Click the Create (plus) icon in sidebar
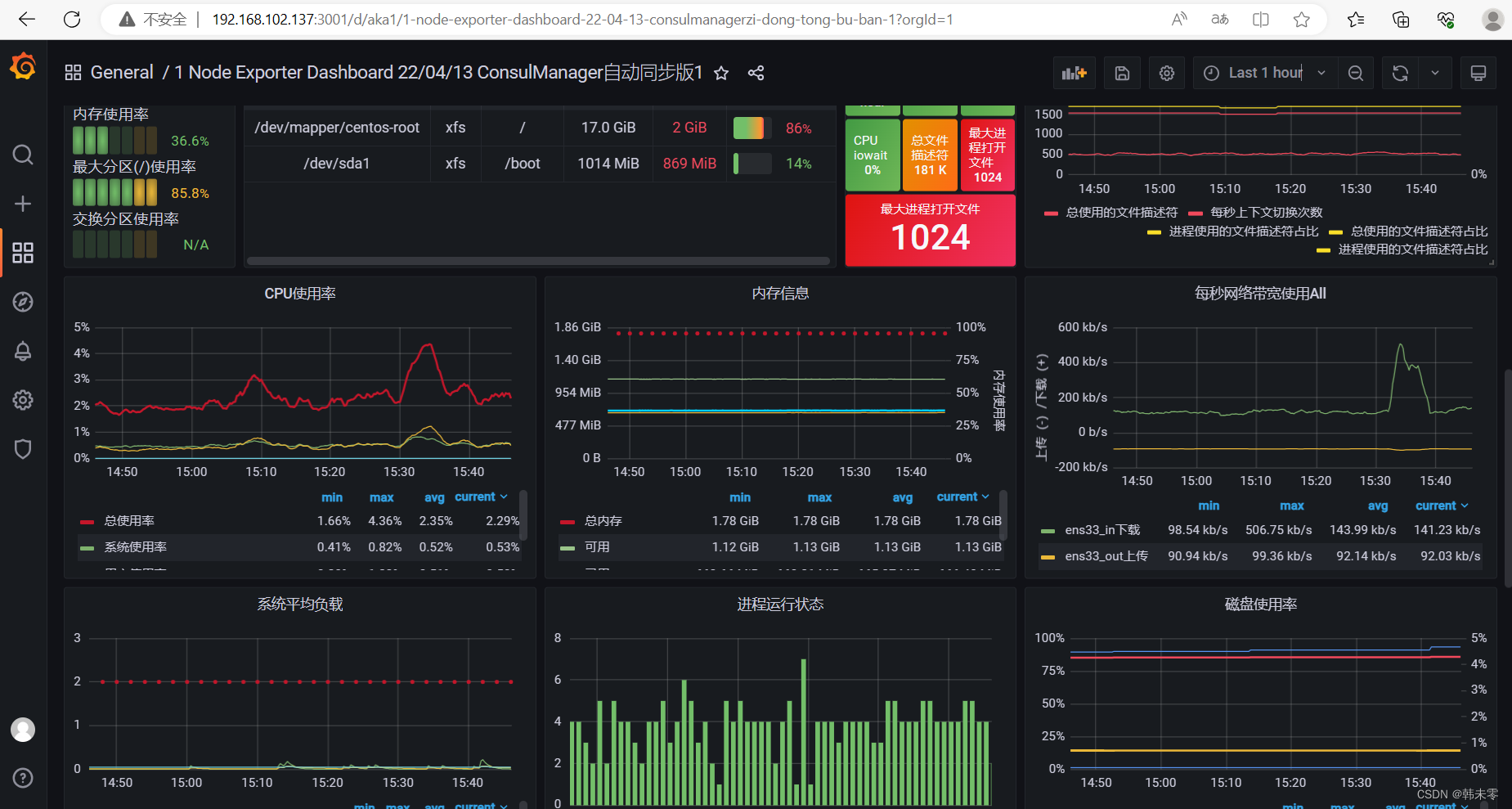This screenshot has height=809, width=1512. 22,204
